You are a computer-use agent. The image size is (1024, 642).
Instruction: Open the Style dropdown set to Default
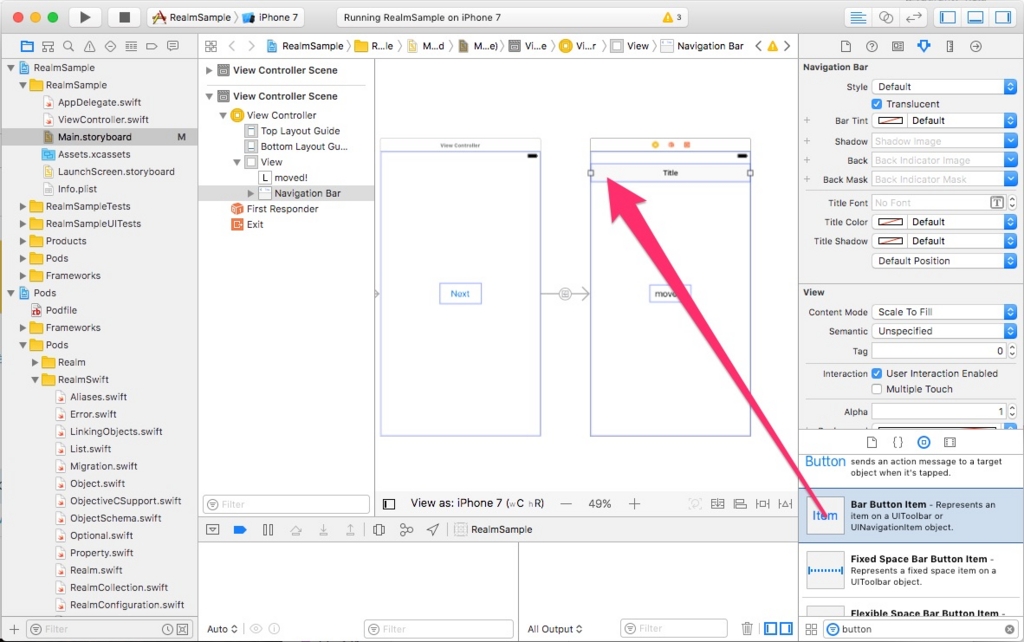click(944, 87)
